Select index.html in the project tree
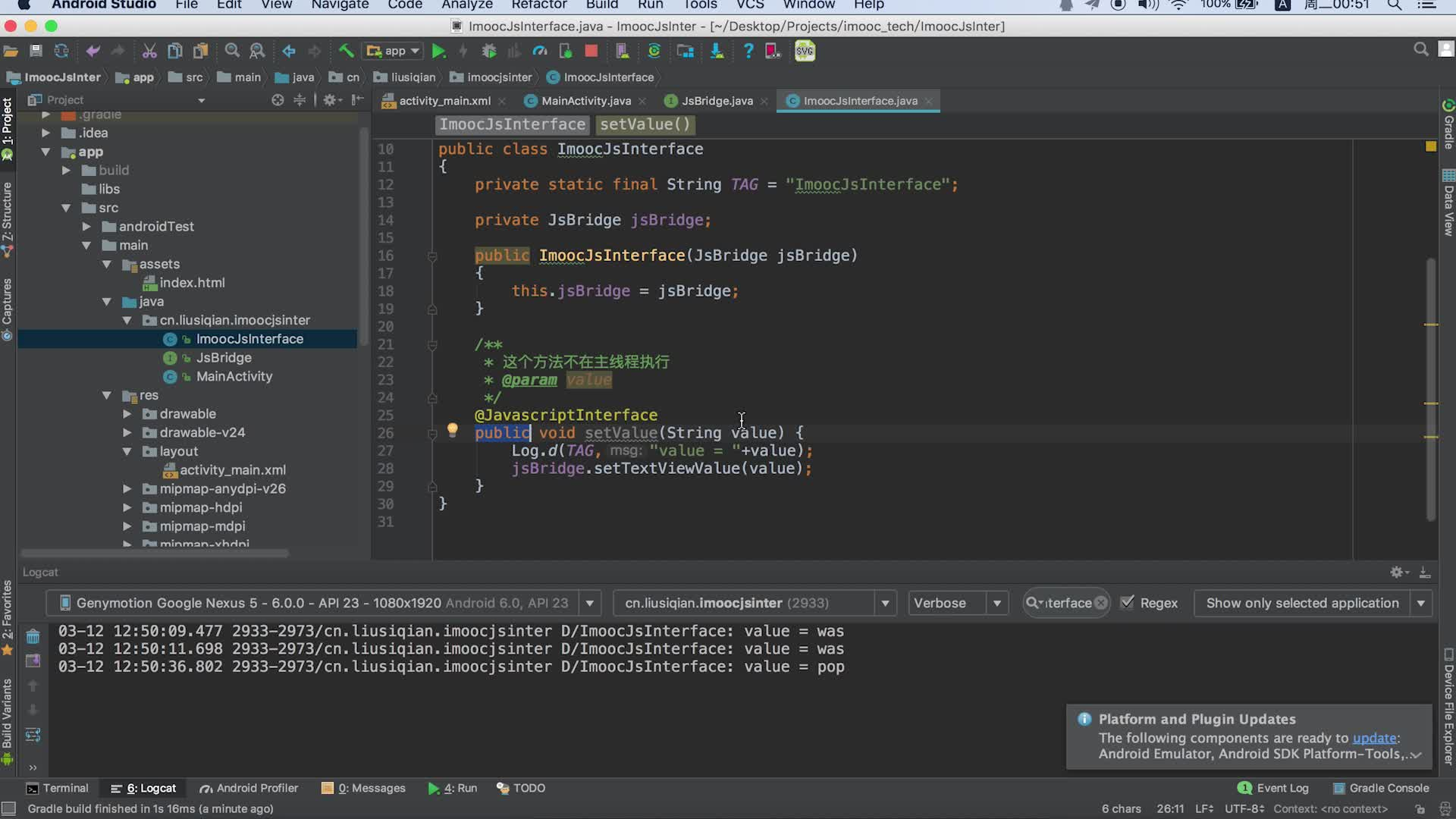Viewport: 1456px width, 819px height. click(x=192, y=283)
